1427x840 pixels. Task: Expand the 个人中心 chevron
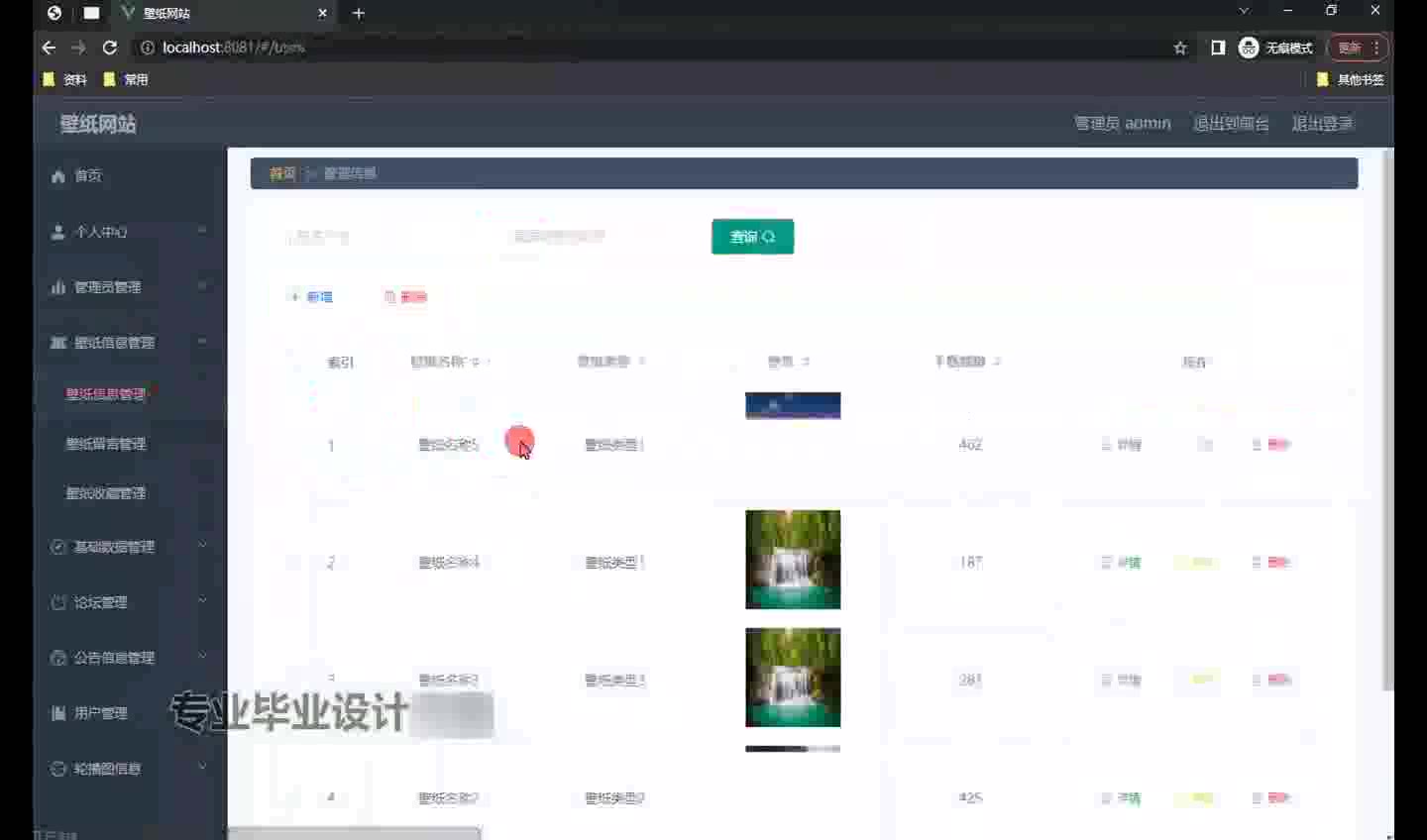(x=202, y=231)
